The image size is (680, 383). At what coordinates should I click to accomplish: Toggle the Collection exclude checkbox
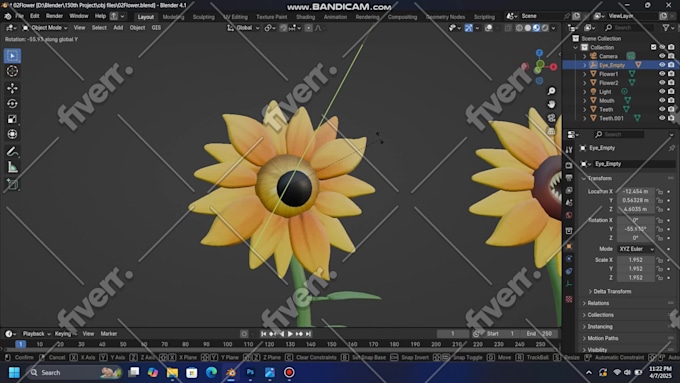click(x=654, y=47)
